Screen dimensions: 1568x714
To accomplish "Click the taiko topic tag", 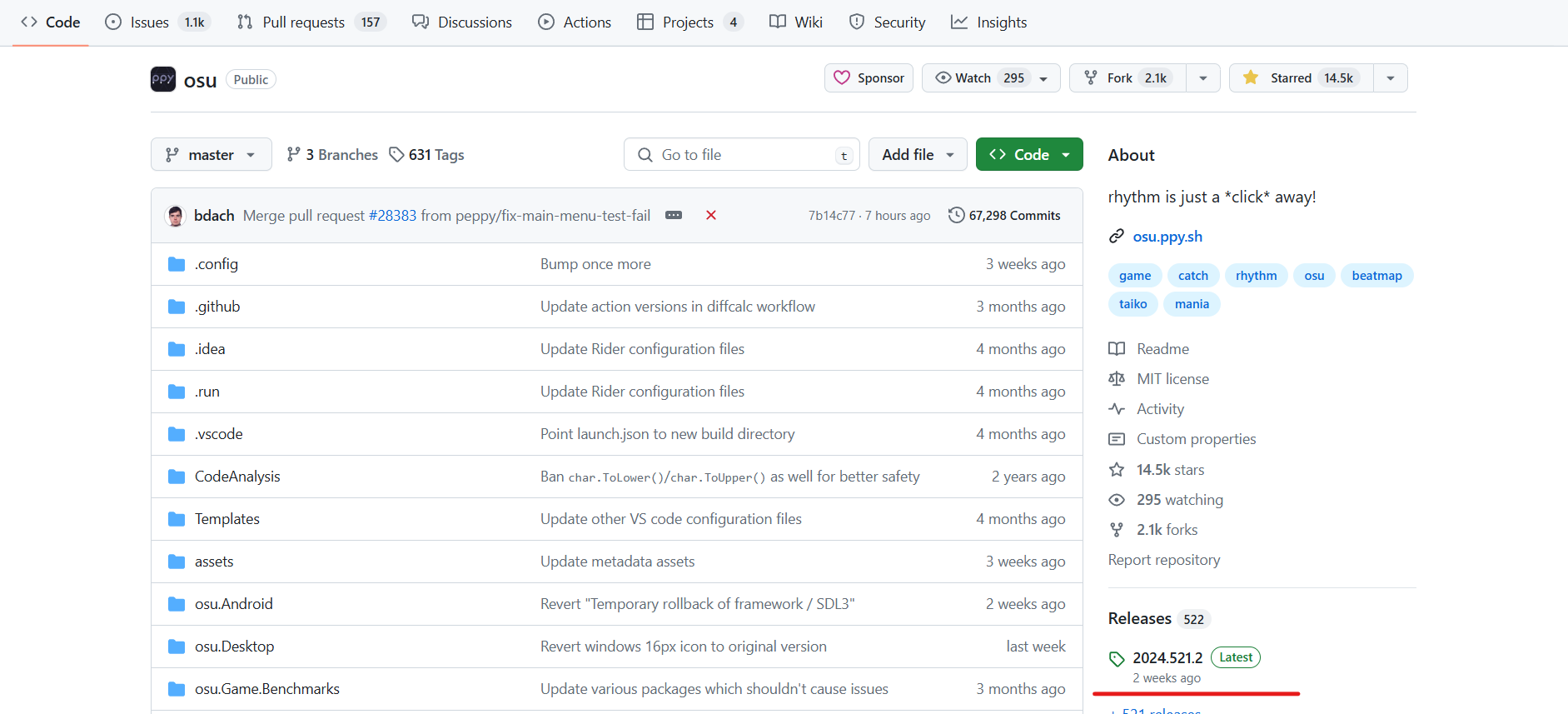I will point(1132,304).
